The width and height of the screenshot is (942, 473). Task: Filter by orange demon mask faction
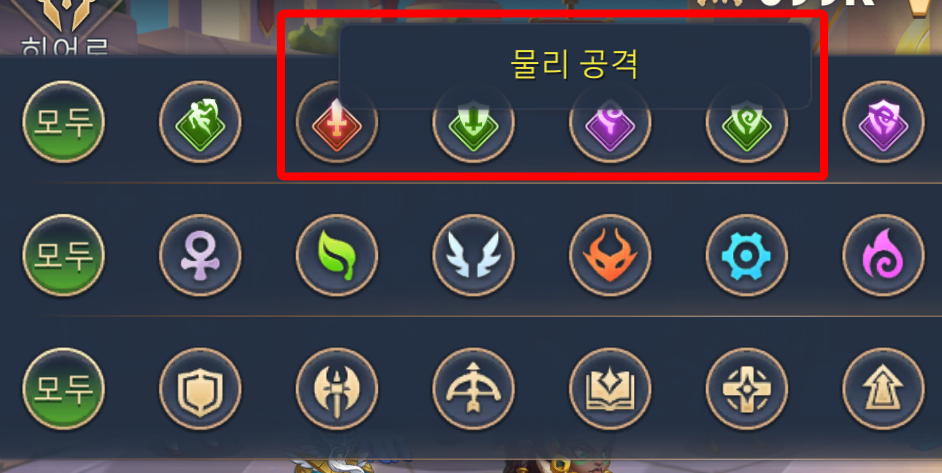[610, 255]
